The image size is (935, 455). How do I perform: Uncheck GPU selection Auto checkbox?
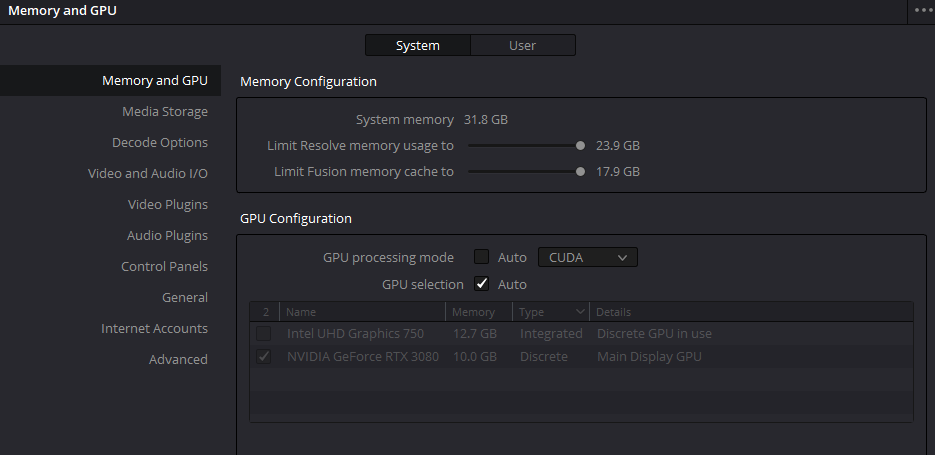[482, 284]
